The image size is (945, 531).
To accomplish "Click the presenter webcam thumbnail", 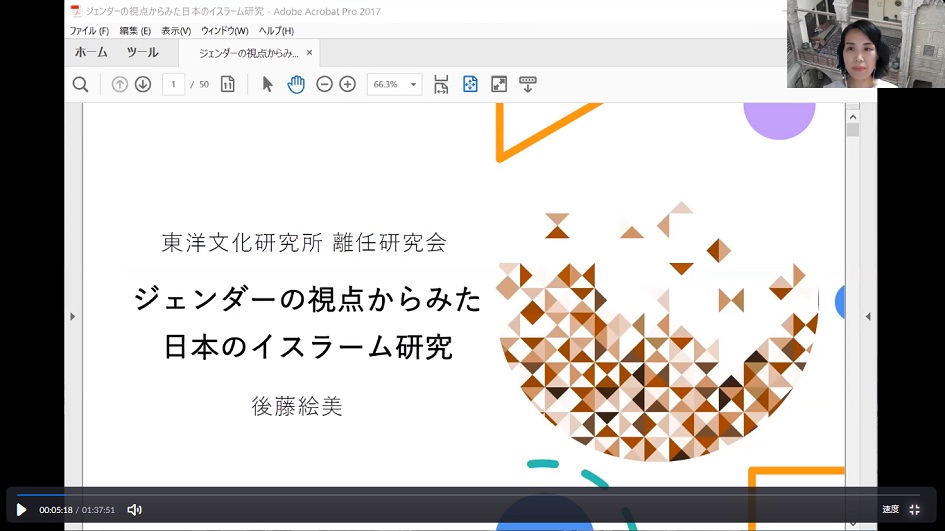I will point(866,44).
